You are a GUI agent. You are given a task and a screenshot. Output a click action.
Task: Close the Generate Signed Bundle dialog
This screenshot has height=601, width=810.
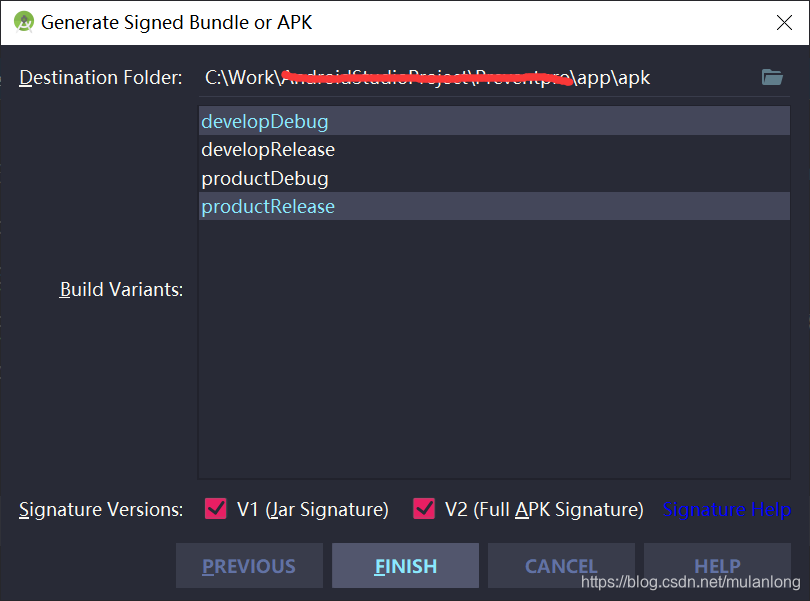[x=784, y=22]
